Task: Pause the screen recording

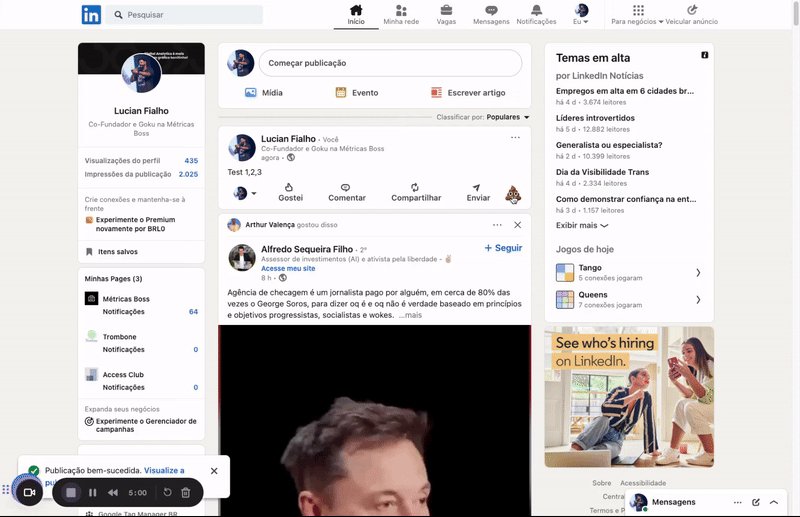Action: 92,493
